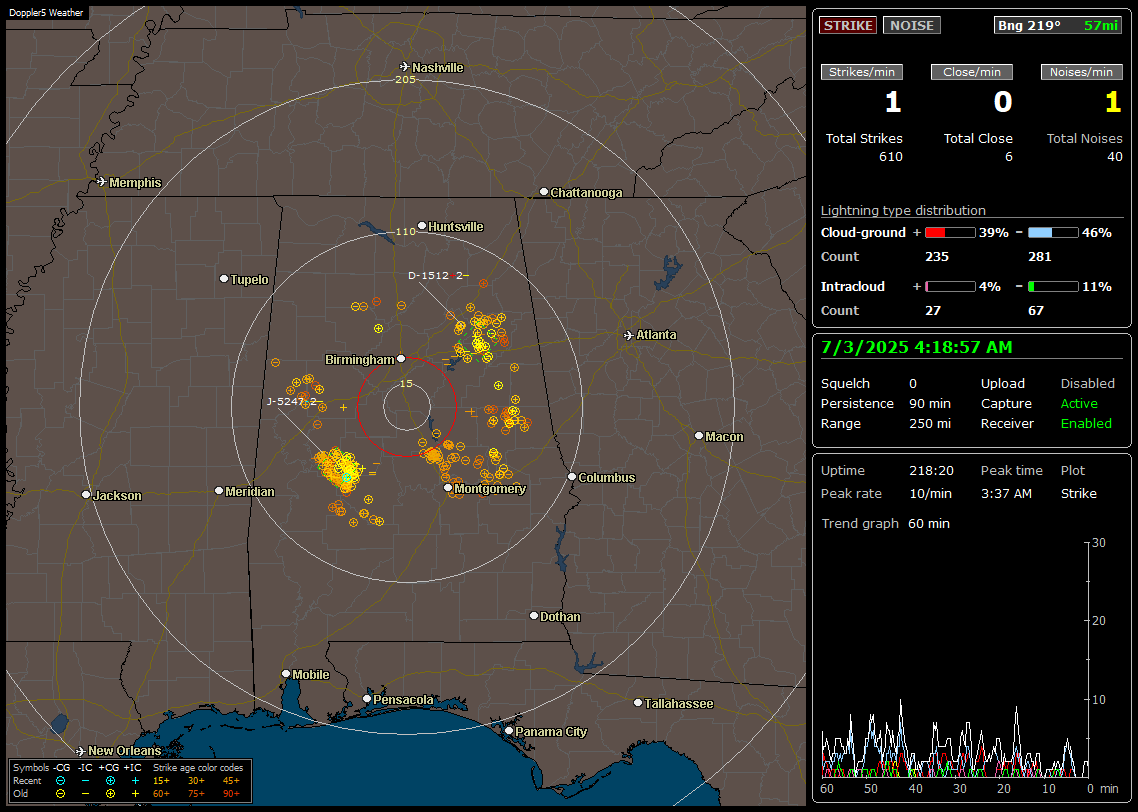Click the positive Cloud-ground count 235
1138x812 pixels.
click(x=936, y=256)
